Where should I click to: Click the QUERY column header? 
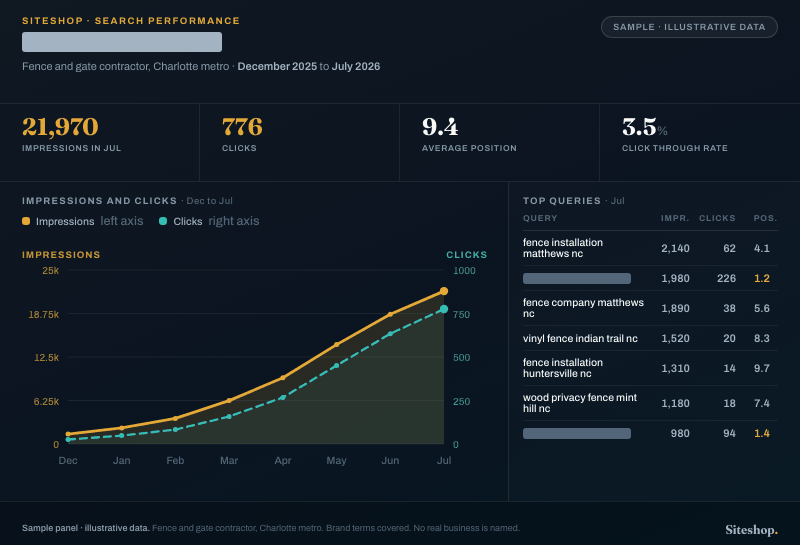point(540,218)
